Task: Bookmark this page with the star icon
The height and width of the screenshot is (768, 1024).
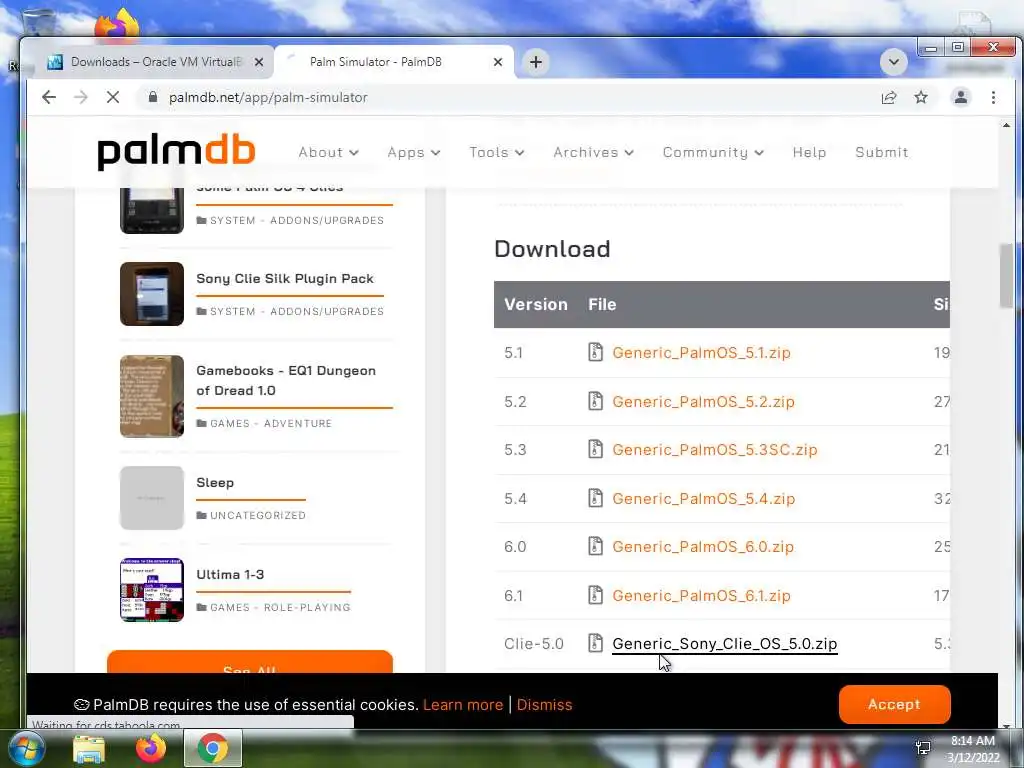Action: pos(921,97)
